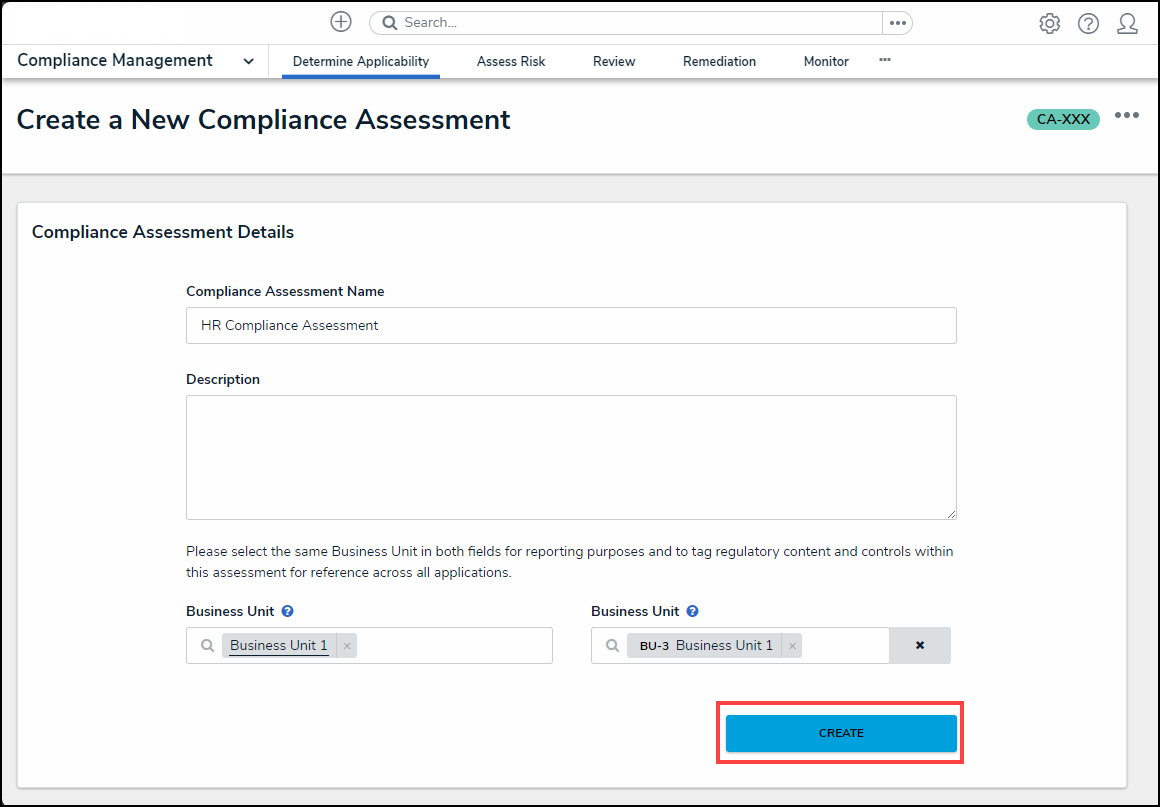Viewport: 1160px width, 807px height.
Task: Show help for right Business Unit field
Action: [693, 611]
